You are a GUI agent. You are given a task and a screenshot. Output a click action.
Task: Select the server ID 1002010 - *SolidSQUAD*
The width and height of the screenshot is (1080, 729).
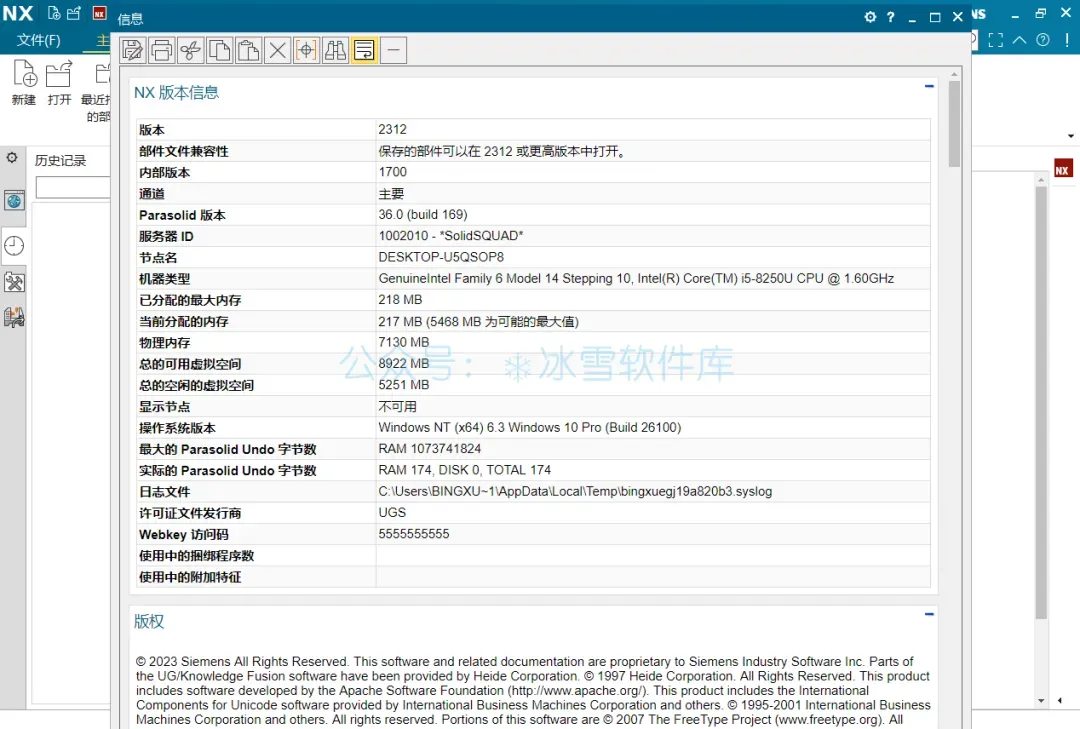pyautogui.click(x=451, y=236)
